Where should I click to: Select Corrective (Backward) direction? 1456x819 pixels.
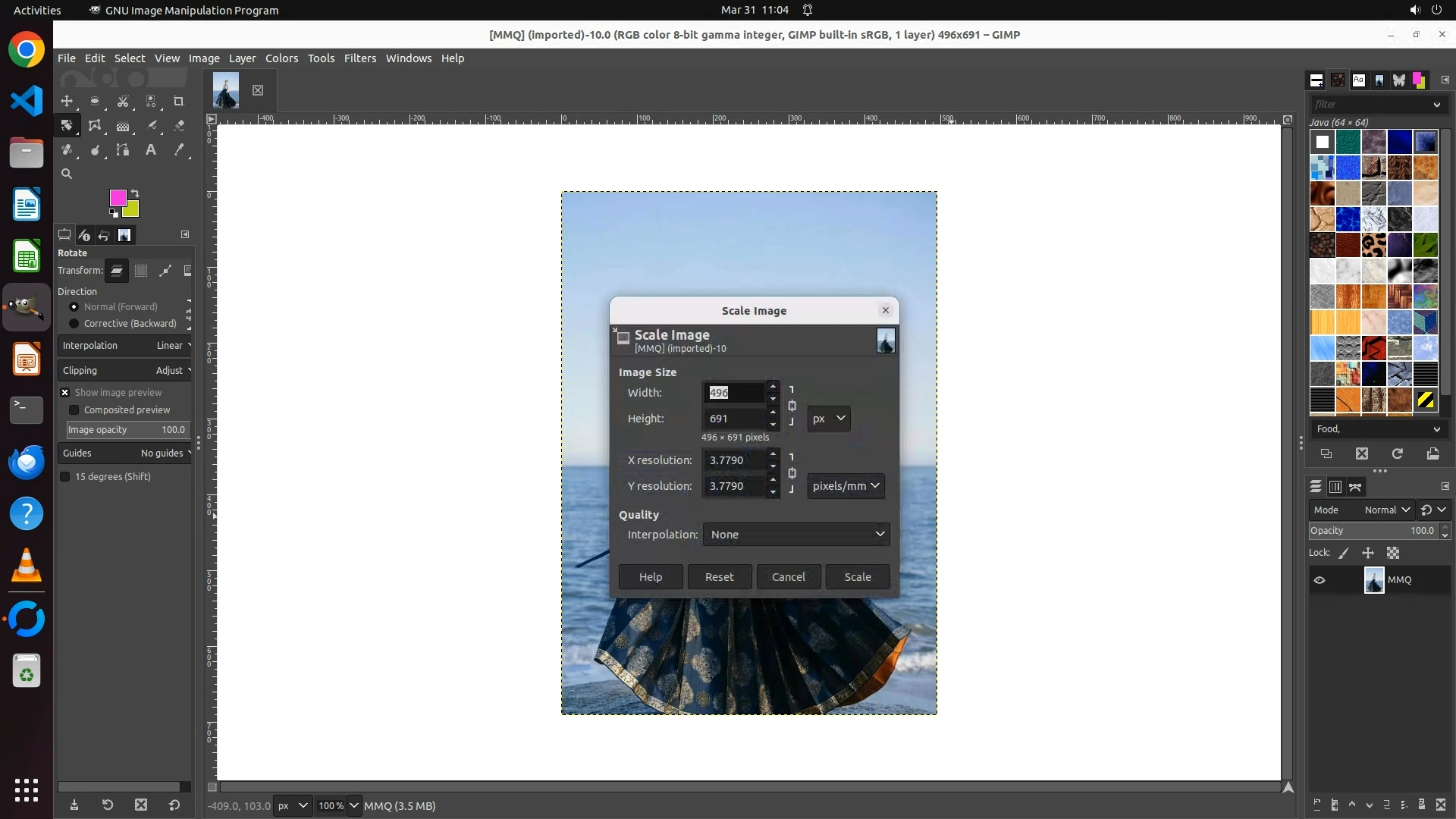pos(74,324)
